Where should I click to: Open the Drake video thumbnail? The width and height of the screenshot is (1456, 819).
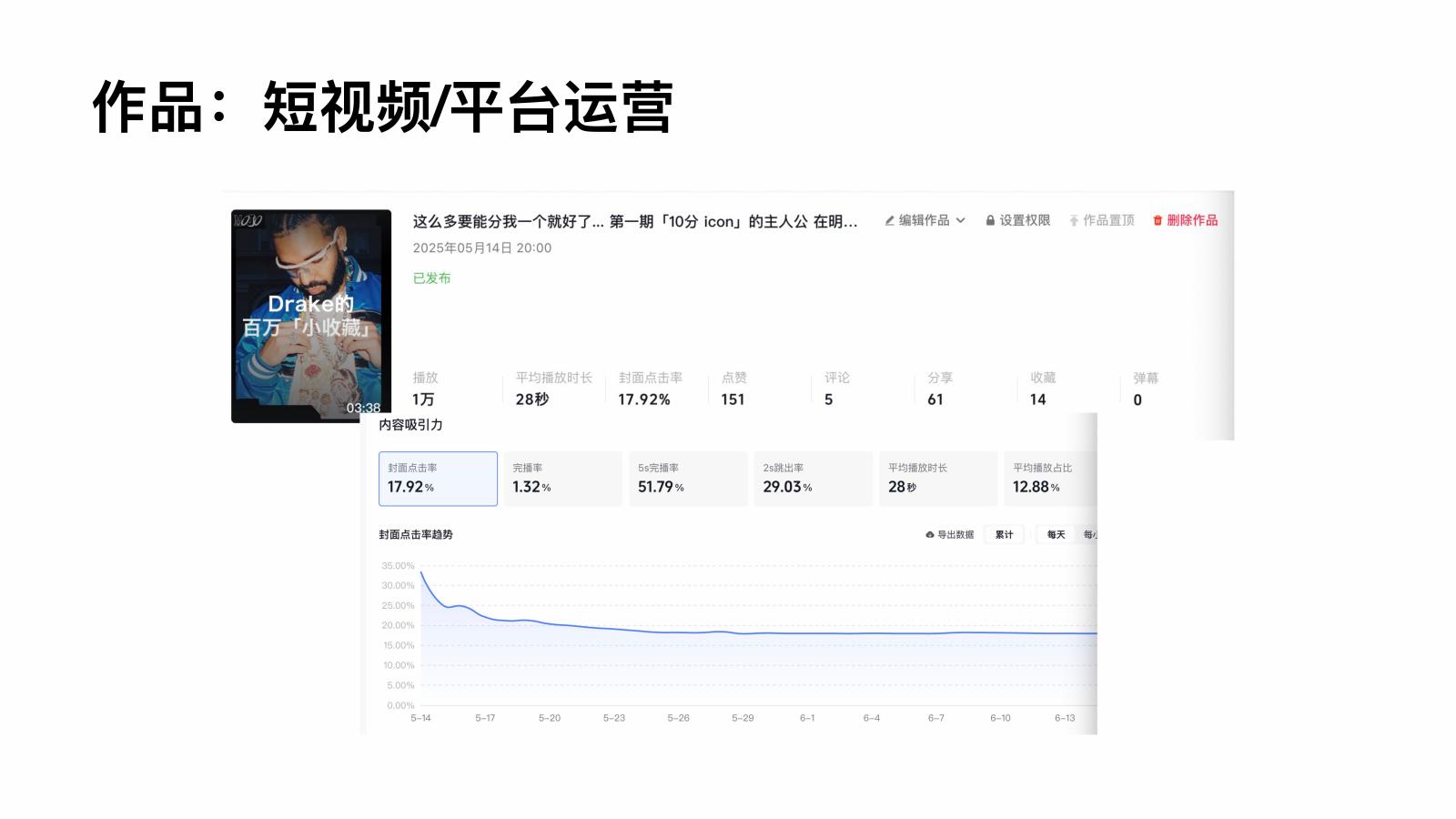(311, 316)
